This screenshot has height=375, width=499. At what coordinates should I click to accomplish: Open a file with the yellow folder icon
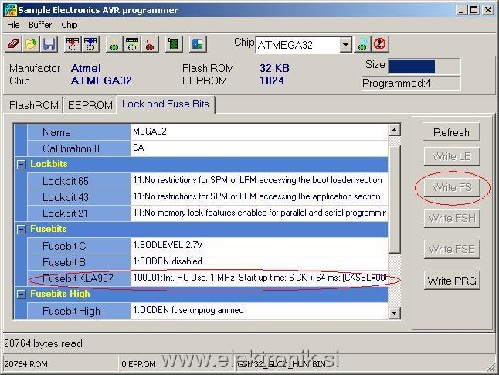click(31, 44)
